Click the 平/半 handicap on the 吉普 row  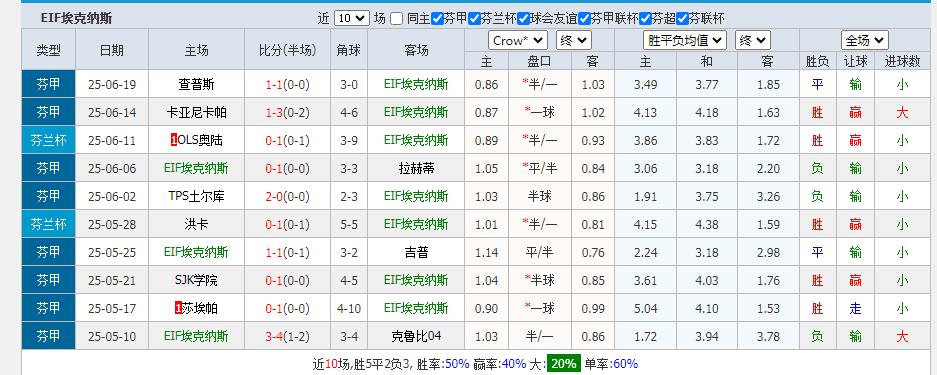point(540,253)
